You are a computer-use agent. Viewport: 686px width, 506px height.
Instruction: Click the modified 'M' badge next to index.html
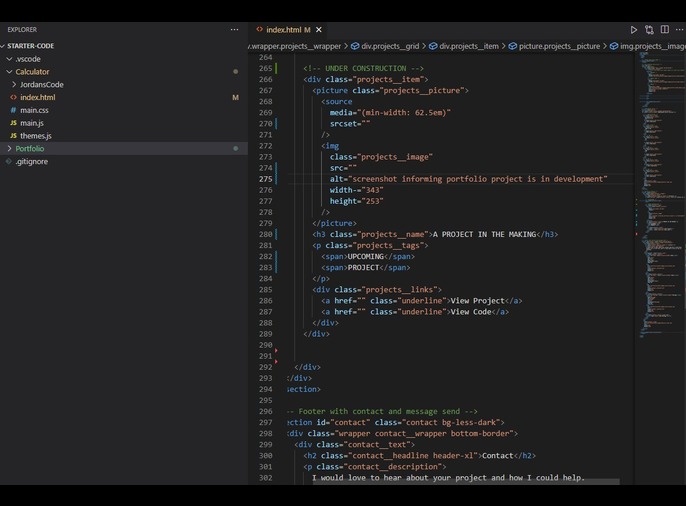[235, 98]
